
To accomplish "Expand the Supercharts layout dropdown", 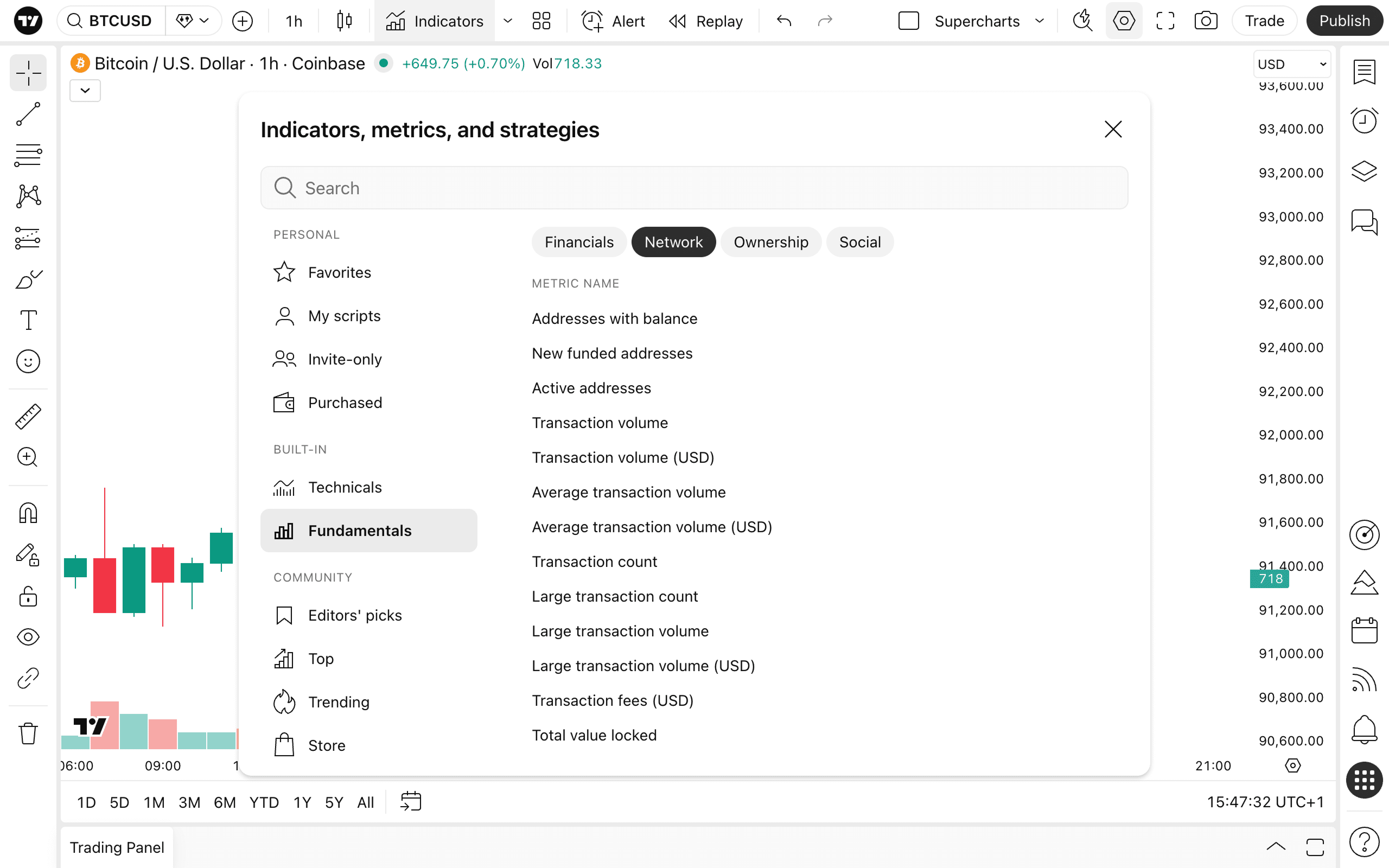I will pos(1040,21).
